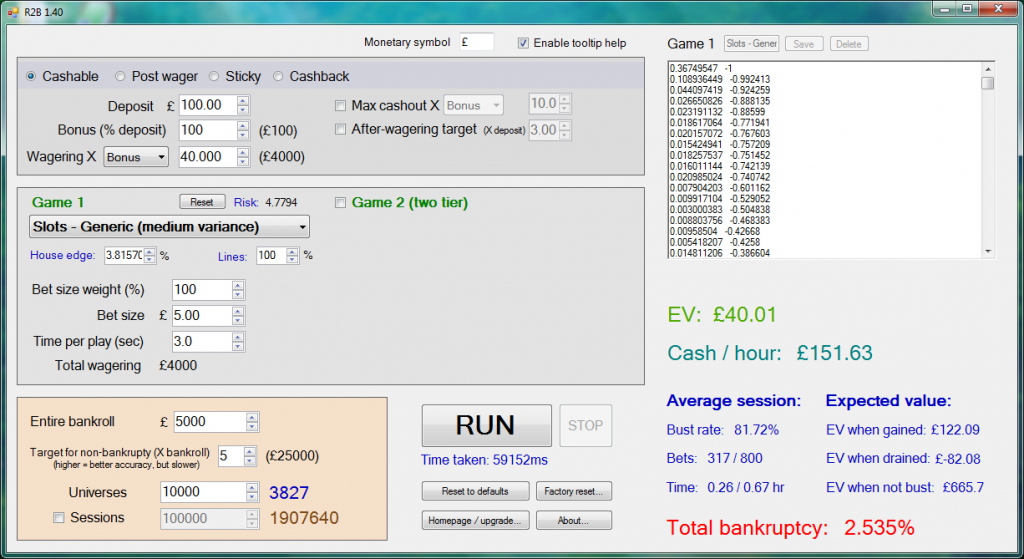Click the Deposit spinner arrows
Screen dimensions: 1024x559
[x=243, y=105]
